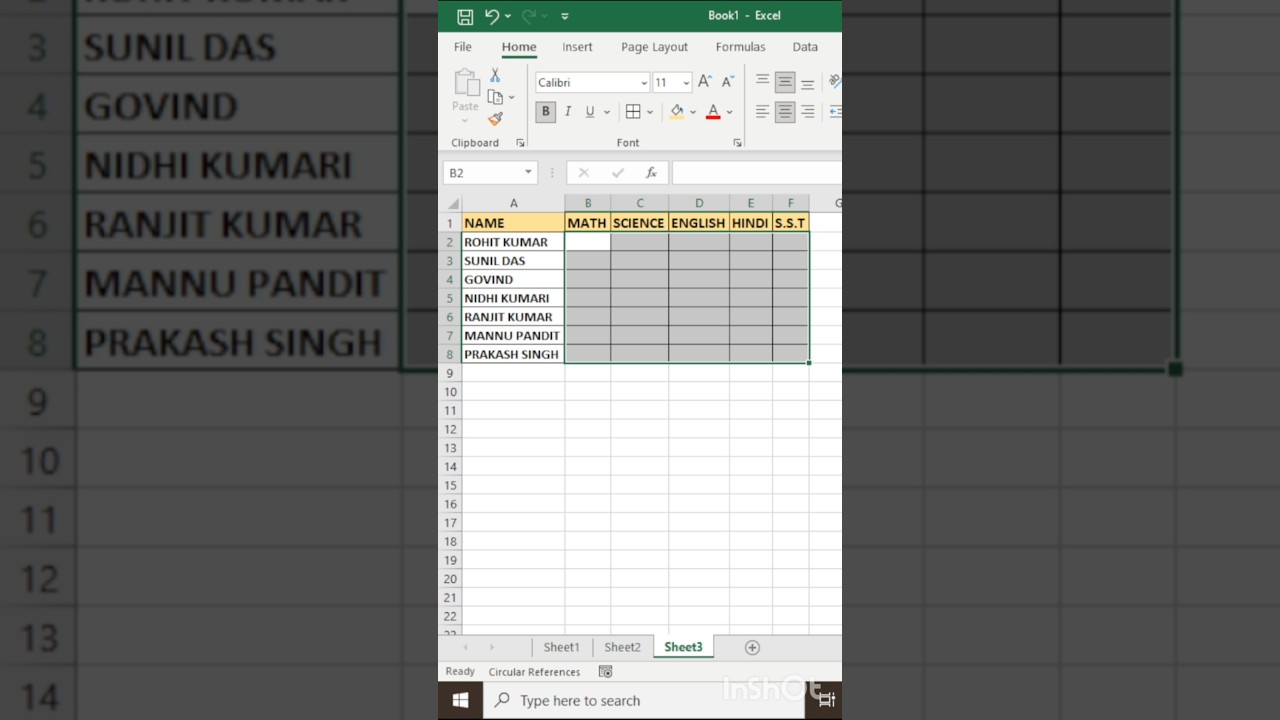The image size is (1280, 720).
Task: Select column A header
Action: click(514, 204)
